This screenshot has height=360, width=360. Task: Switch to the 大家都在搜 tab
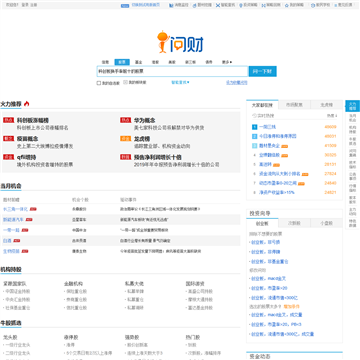point(262,105)
